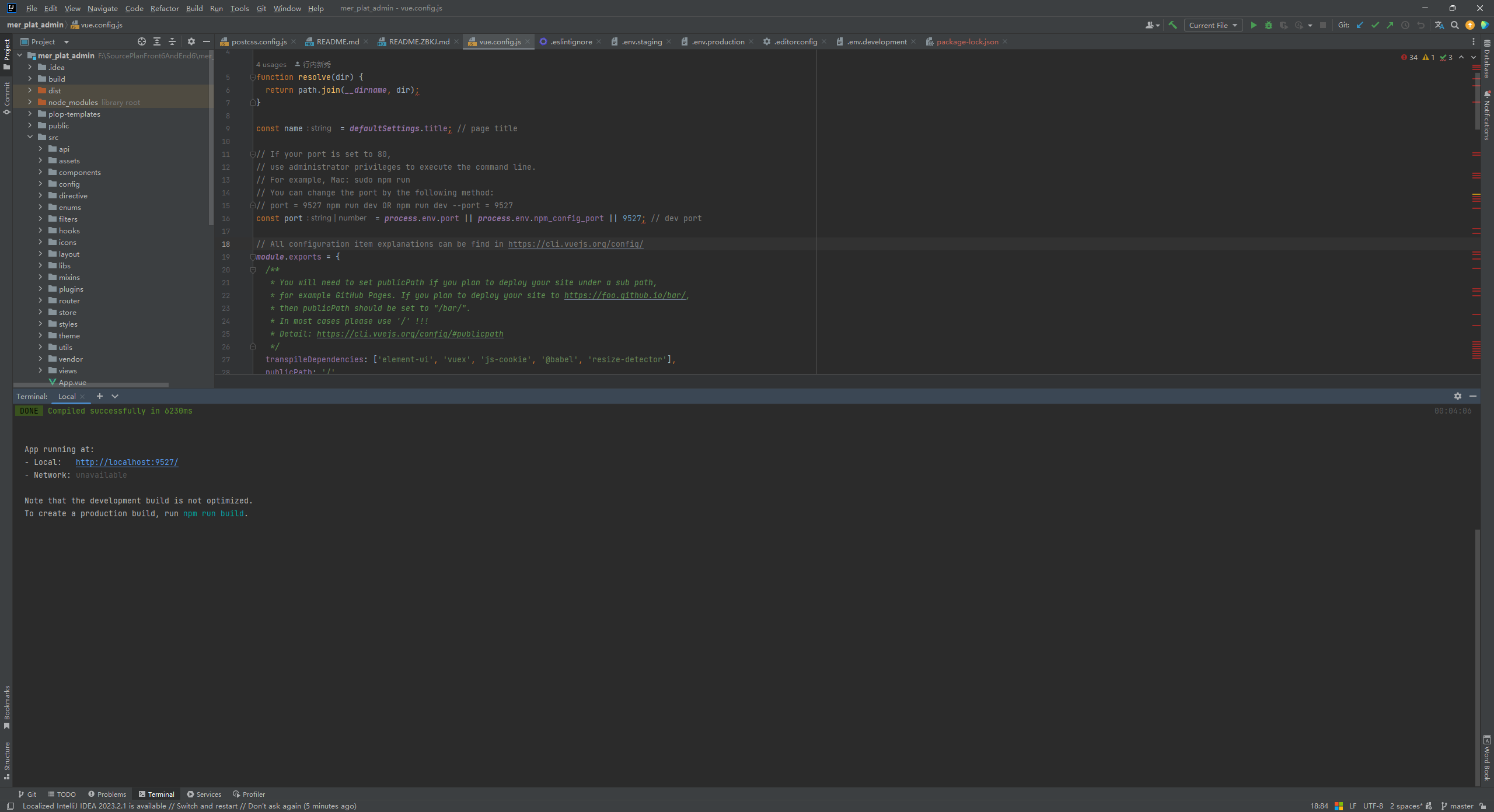The width and height of the screenshot is (1494, 812).
Task: Expand the components folder
Action: pos(40,172)
